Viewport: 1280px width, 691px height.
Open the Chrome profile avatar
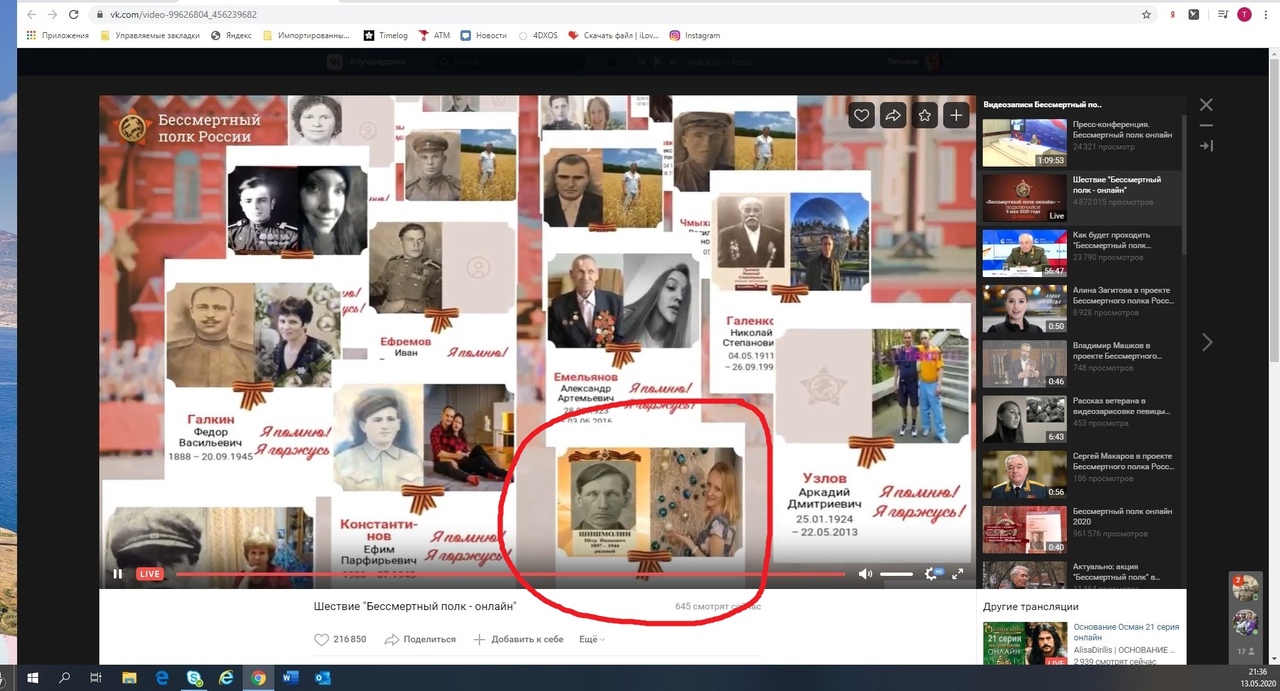pos(1244,15)
